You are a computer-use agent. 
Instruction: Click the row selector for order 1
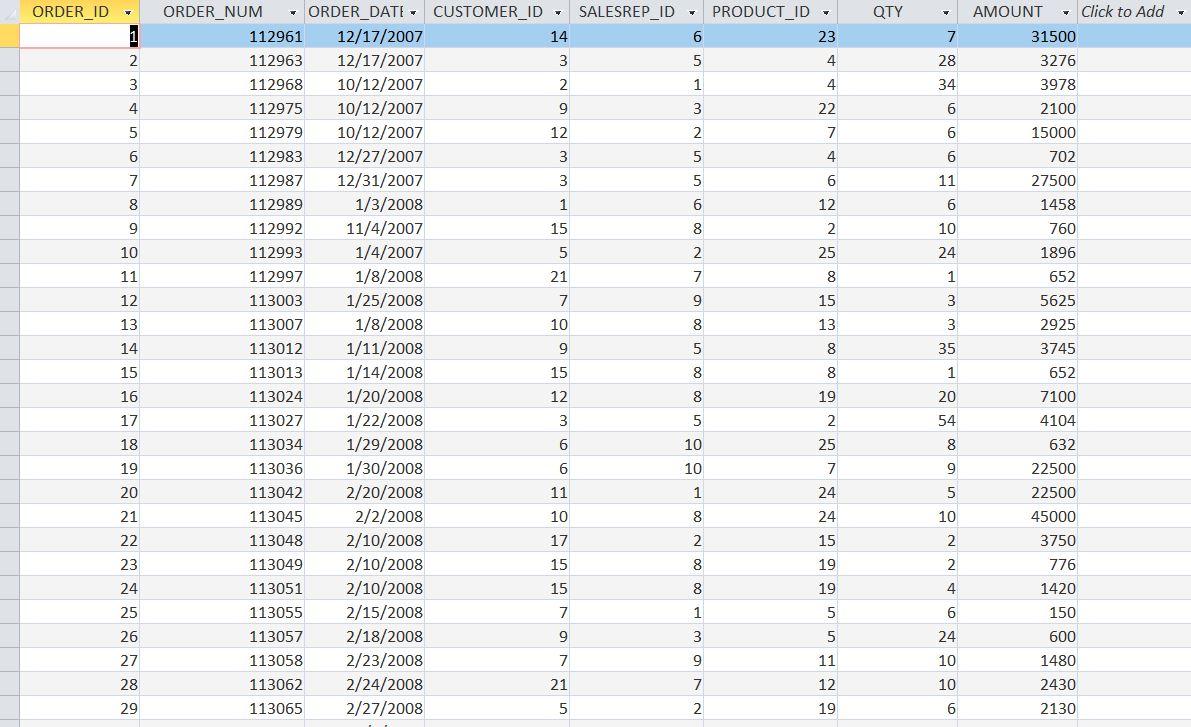10,36
